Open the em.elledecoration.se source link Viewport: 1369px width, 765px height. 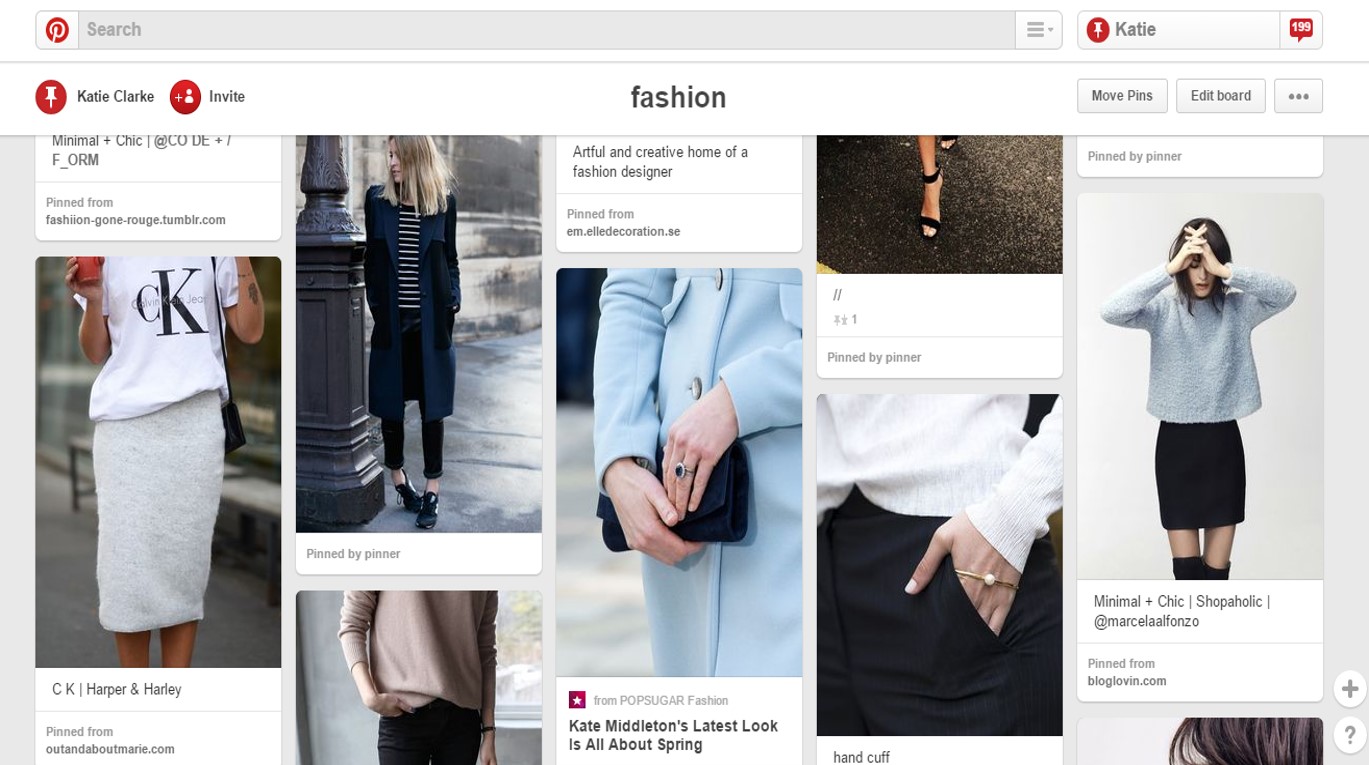pos(623,232)
